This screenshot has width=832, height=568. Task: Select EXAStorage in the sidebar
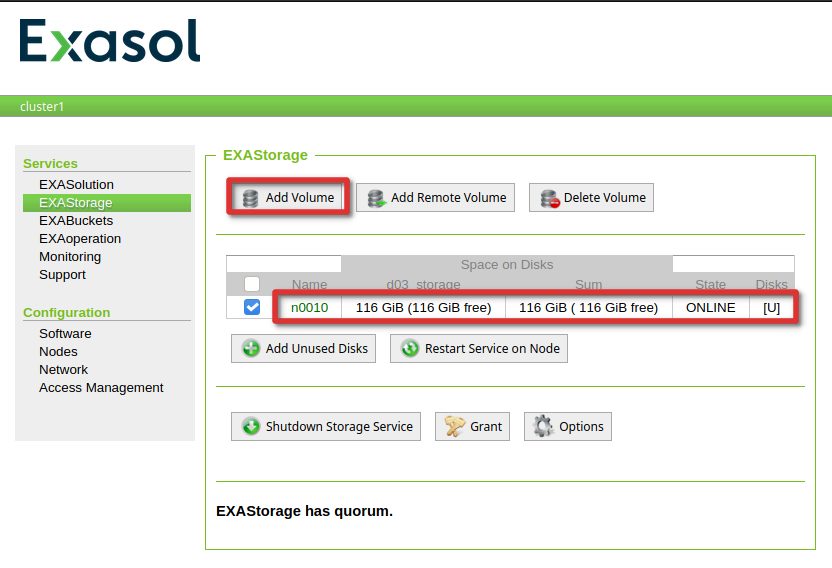click(x=107, y=203)
